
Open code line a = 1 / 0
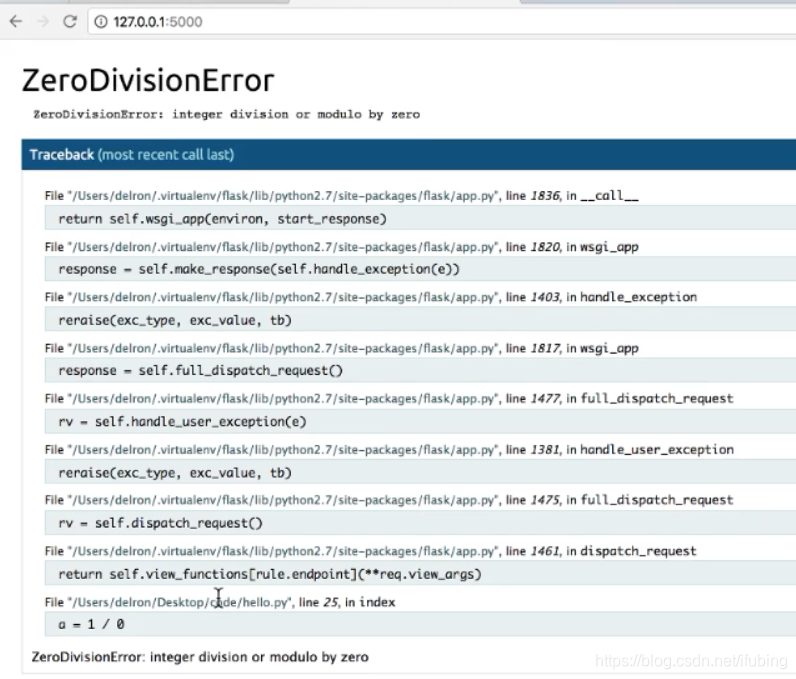(420, 624)
